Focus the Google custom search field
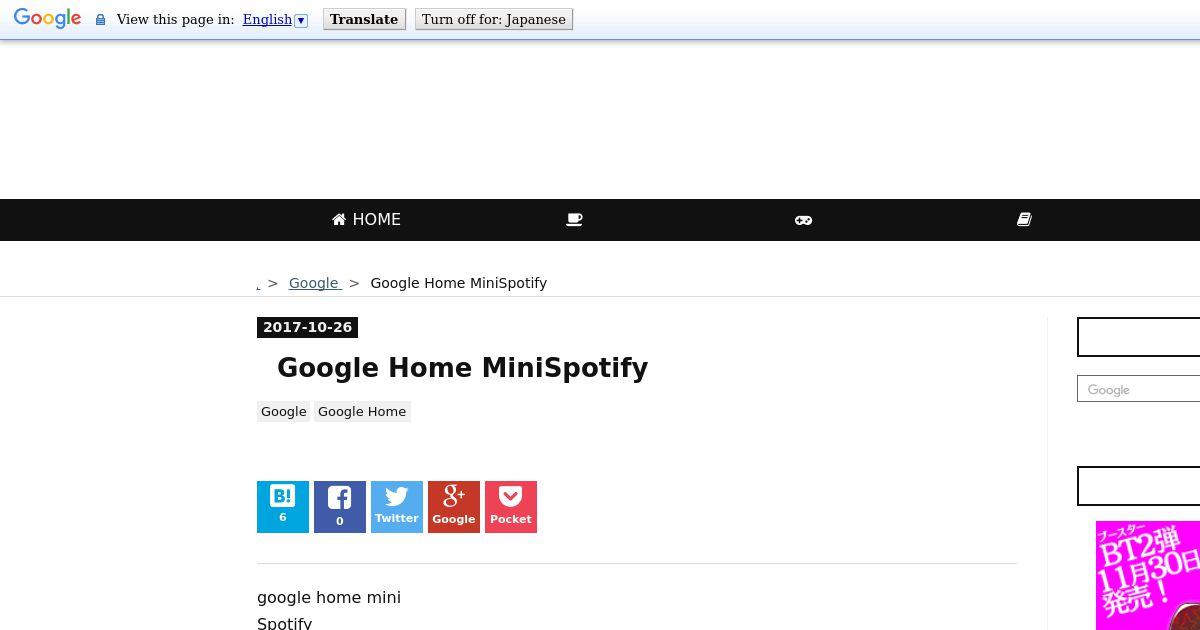Viewport: 1200px width, 630px height. tap(1139, 389)
